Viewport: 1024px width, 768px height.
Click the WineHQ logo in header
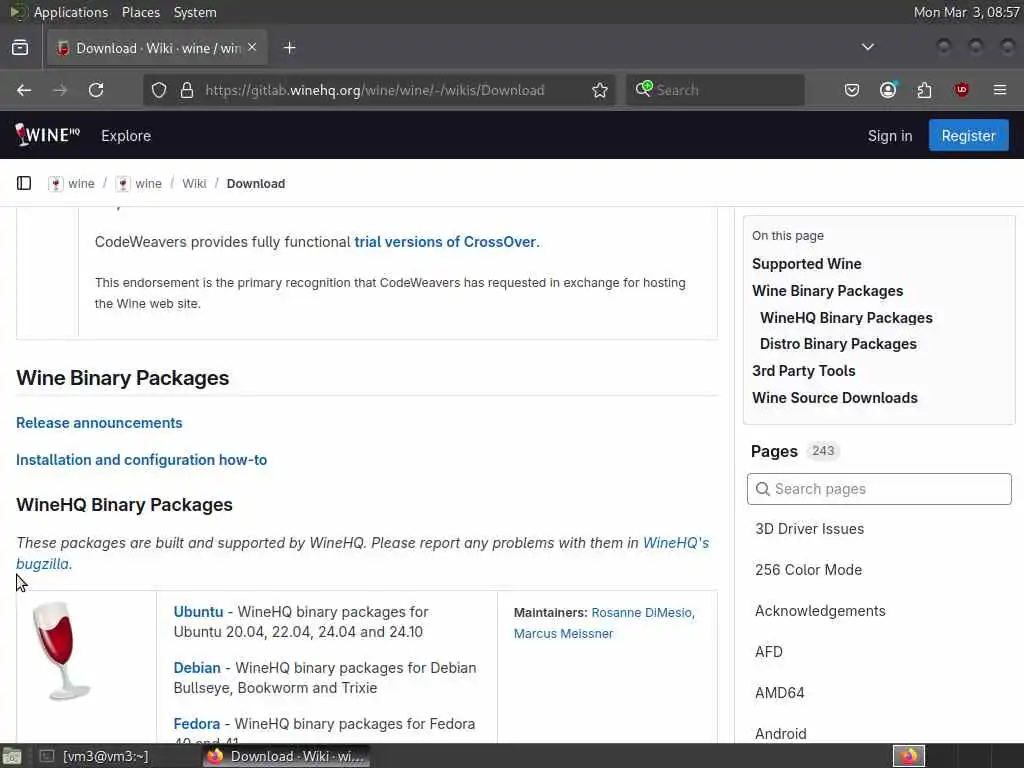pos(47,135)
